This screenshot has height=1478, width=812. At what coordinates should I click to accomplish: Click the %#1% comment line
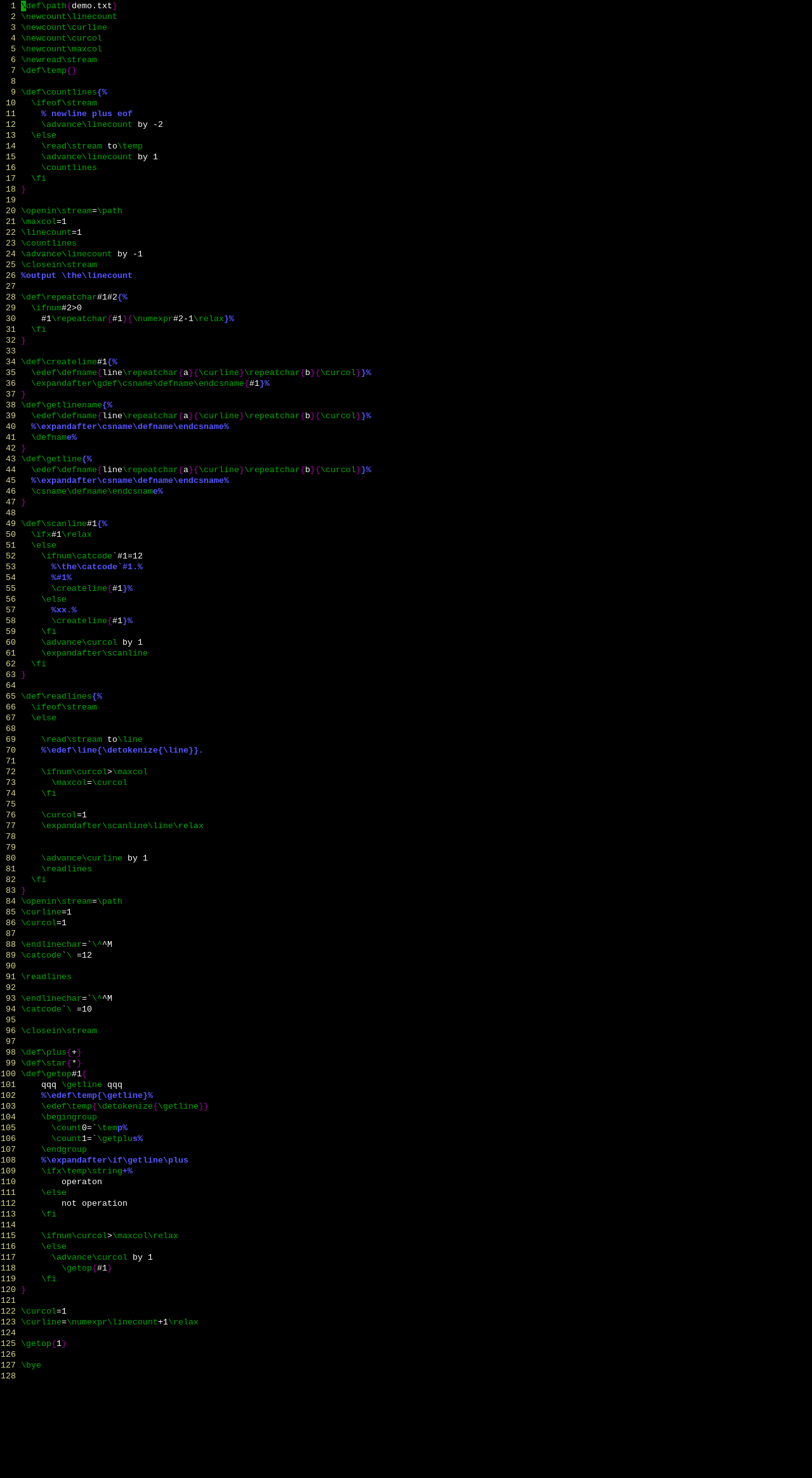click(62, 577)
